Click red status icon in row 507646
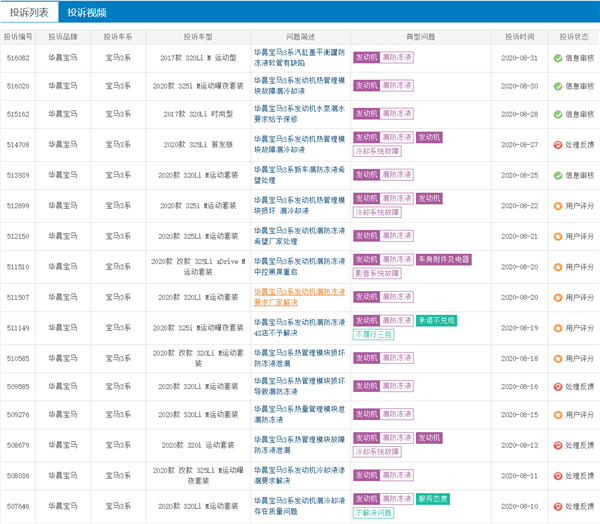 (x=558, y=506)
